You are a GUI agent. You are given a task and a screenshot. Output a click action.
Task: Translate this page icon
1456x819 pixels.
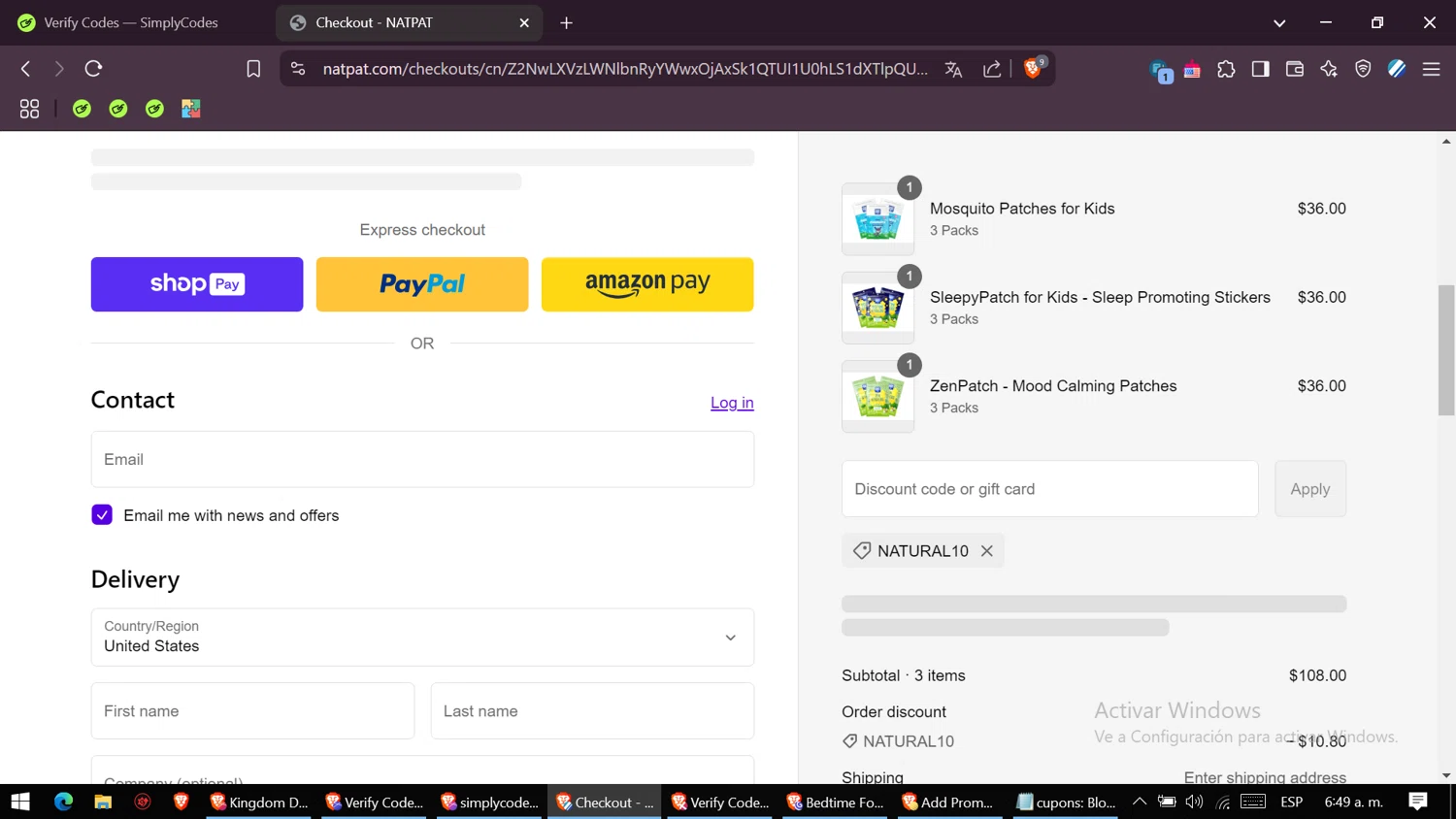pos(953,69)
